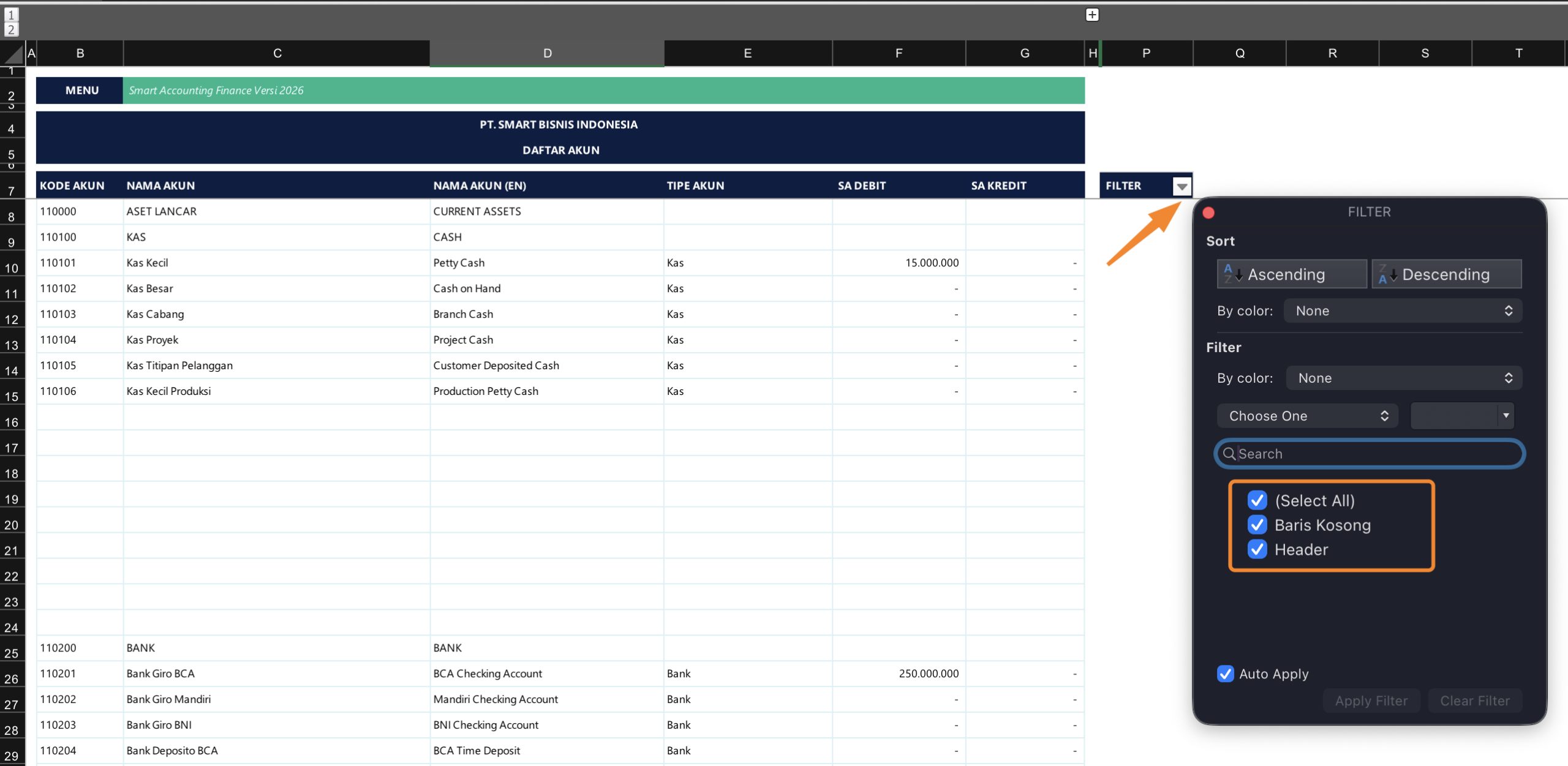The image size is (1568, 766).
Task: Click the MENU button on the sheet
Action: pyautogui.click(x=81, y=91)
